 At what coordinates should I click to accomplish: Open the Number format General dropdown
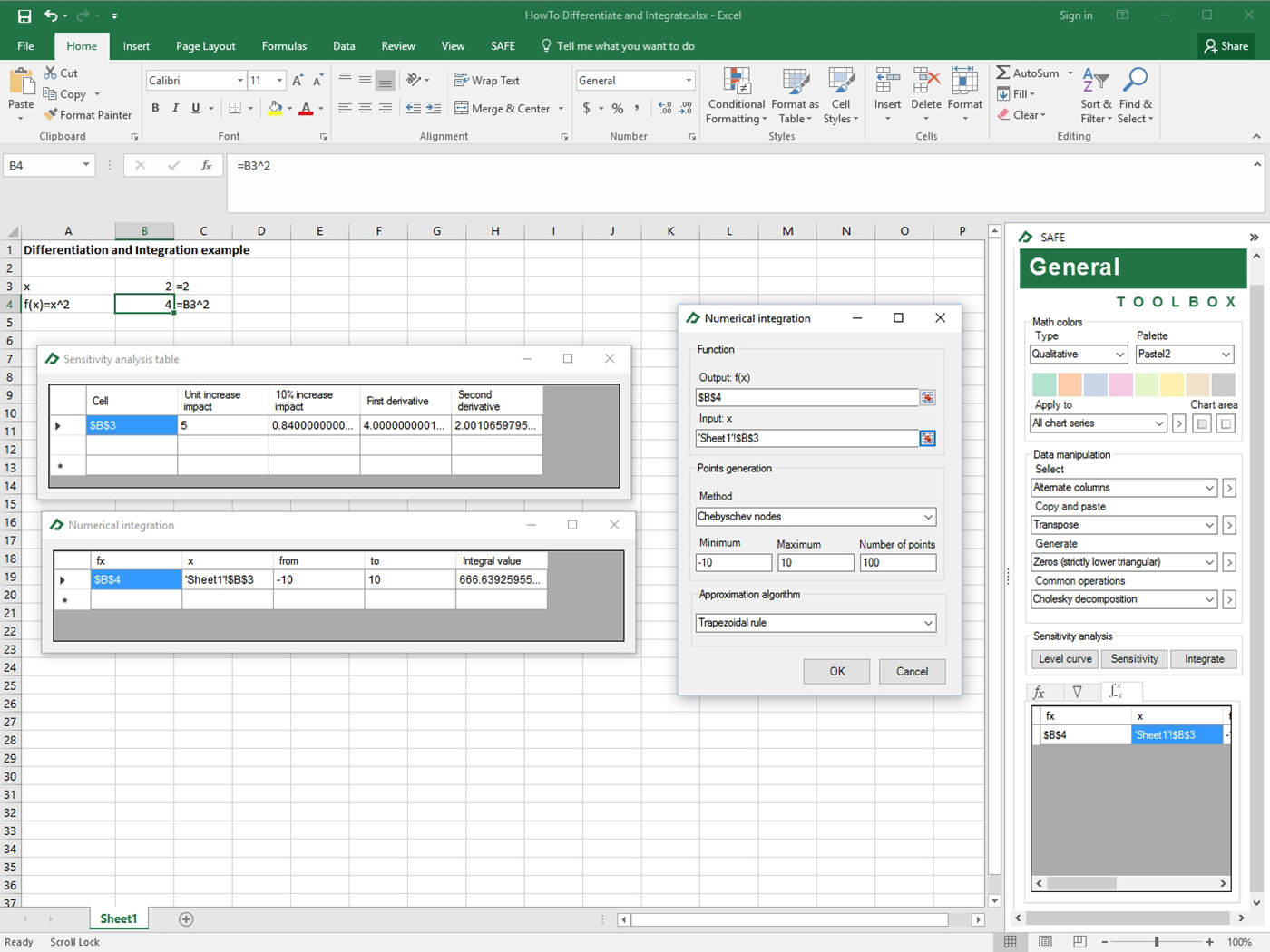pos(689,81)
